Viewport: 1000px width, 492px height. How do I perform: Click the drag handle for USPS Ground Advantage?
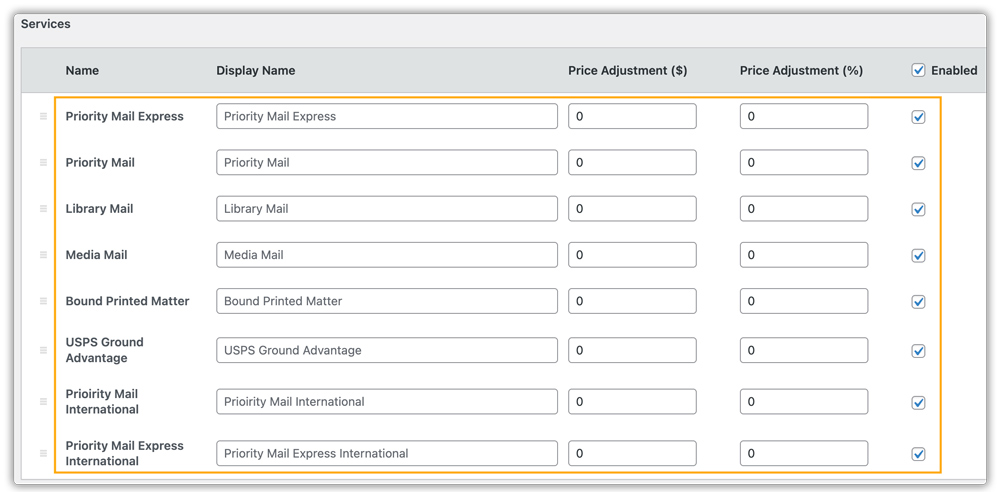(43, 350)
